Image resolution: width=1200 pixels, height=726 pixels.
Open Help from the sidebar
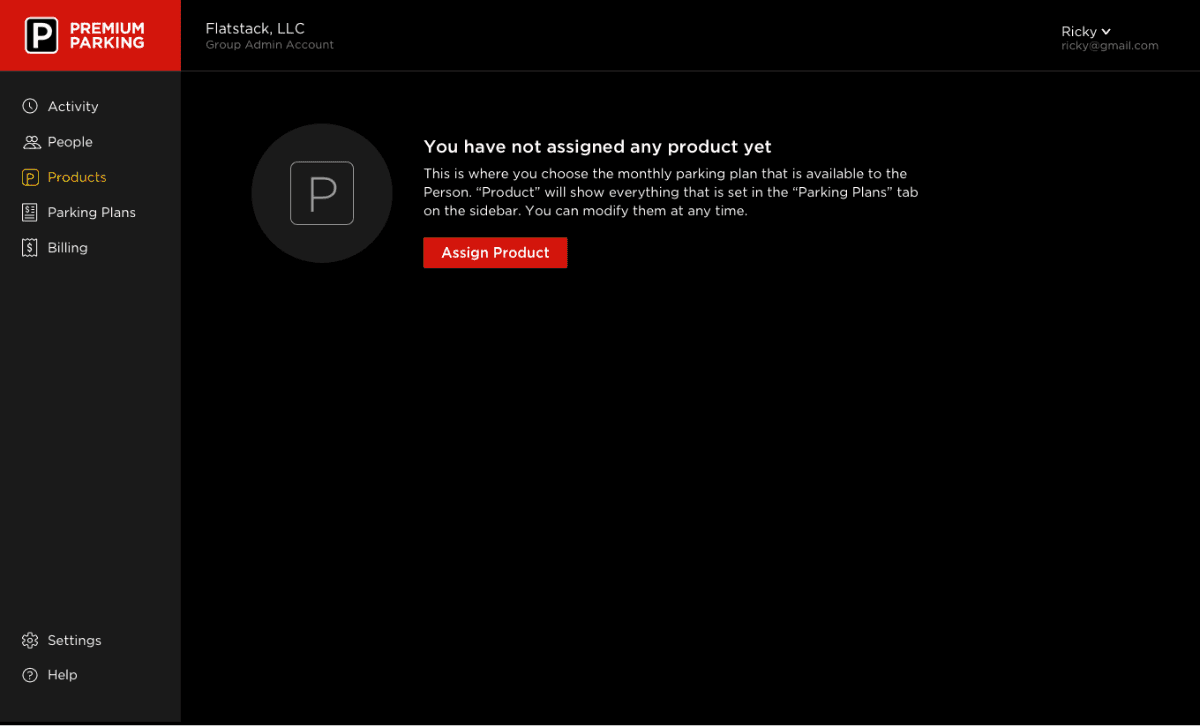[62, 675]
